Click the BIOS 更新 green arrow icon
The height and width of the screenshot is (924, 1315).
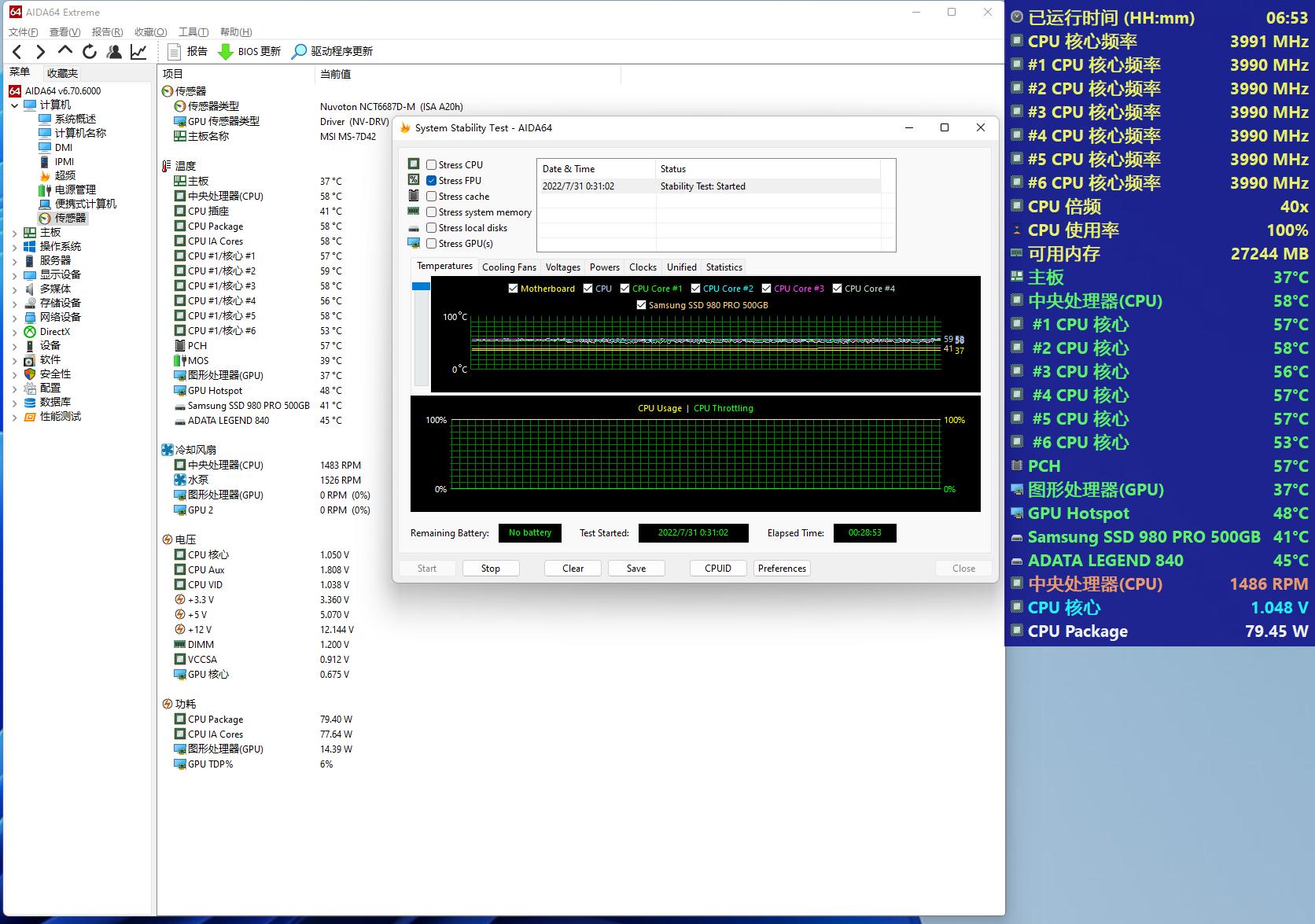click(x=226, y=52)
